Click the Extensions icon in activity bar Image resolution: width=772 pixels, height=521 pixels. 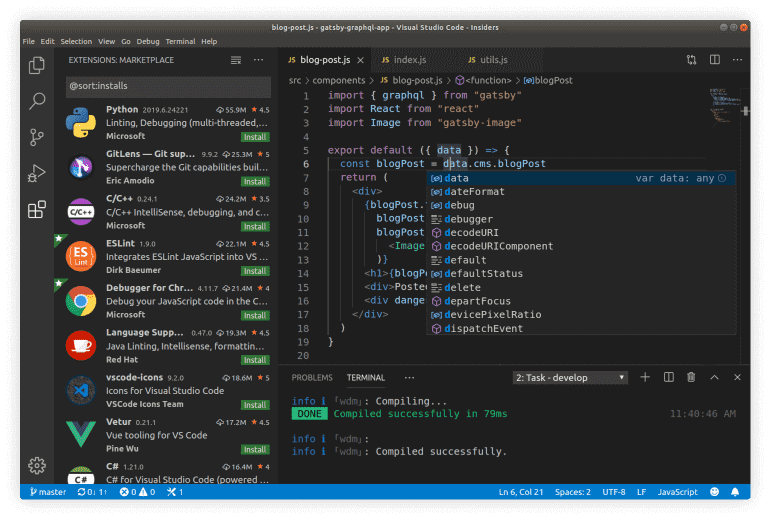point(37,210)
